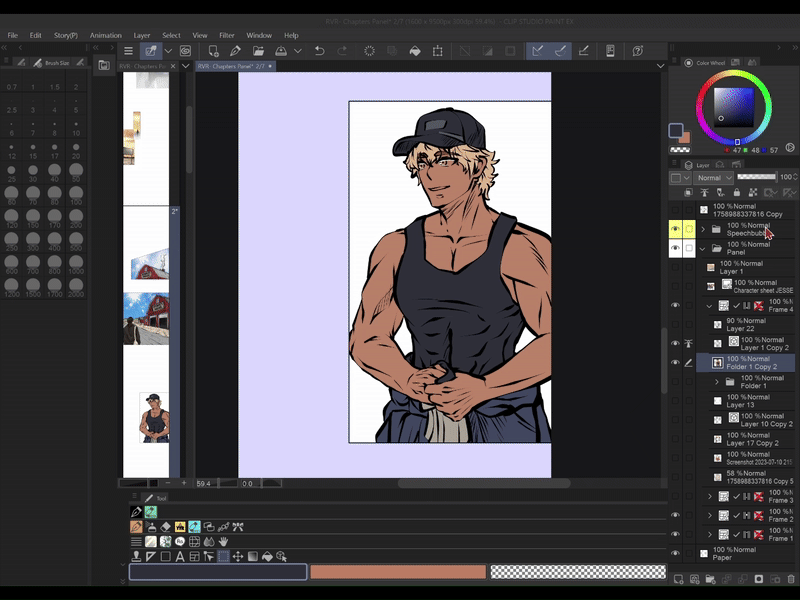The height and width of the screenshot is (600, 800).
Task: Open file using the folder icon in the command bar
Action: [x=258, y=50]
